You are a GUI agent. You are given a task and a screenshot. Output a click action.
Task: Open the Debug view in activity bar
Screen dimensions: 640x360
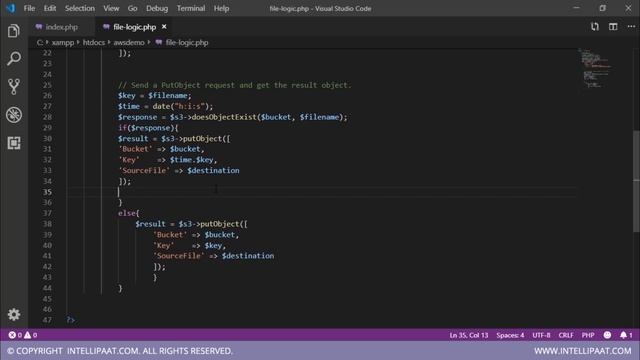tap(13, 115)
